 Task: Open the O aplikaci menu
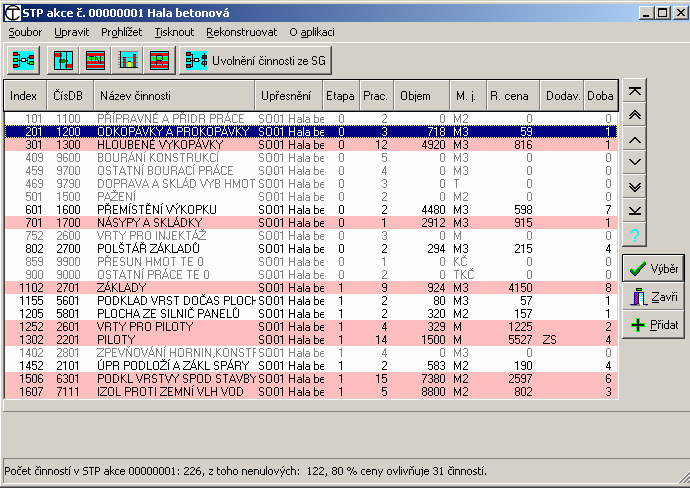coord(312,32)
